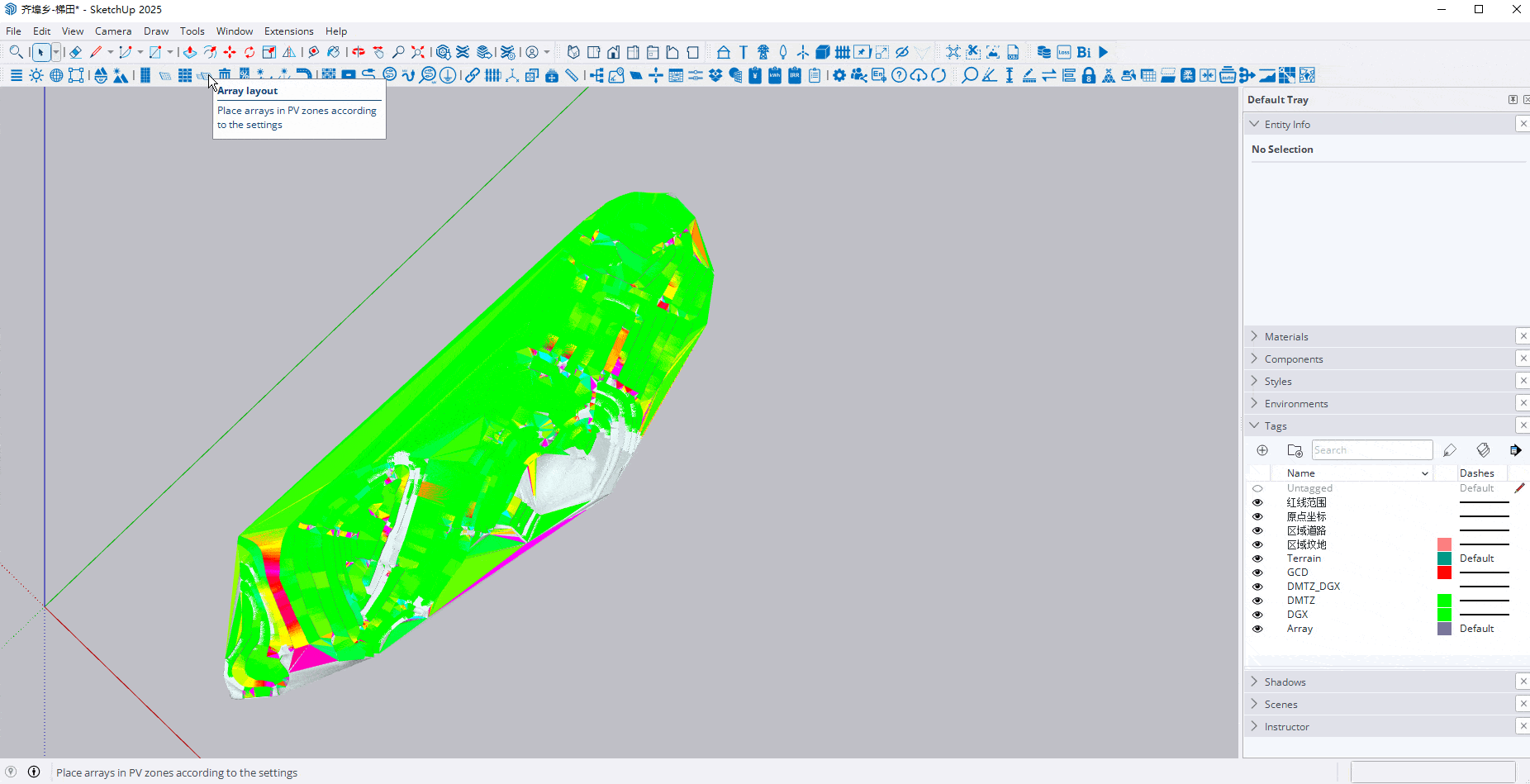Click the tag Search field
Image resolution: width=1530 pixels, height=784 pixels.
click(x=1371, y=450)
